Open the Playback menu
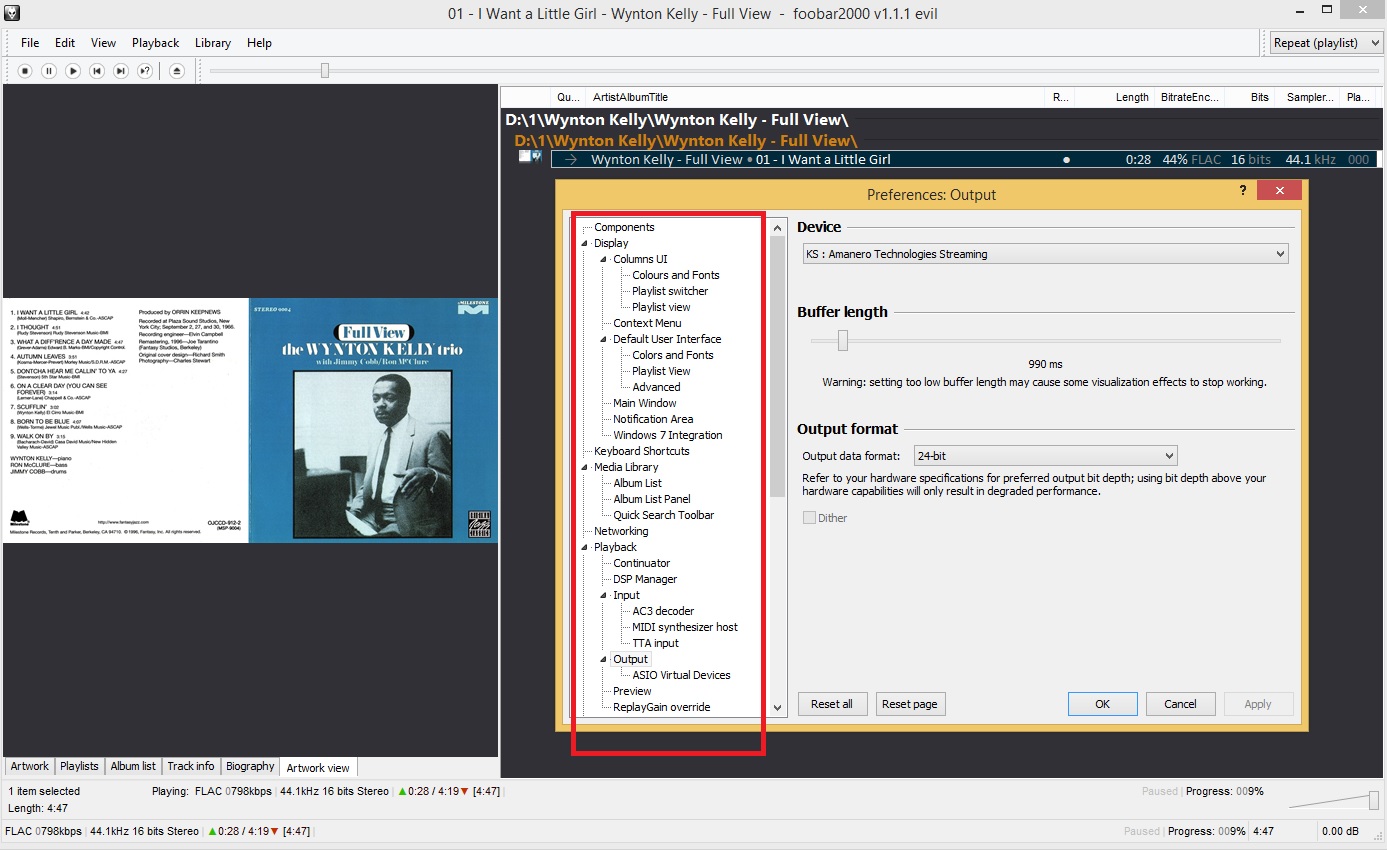1387x850 pixels. click(155, 43)
